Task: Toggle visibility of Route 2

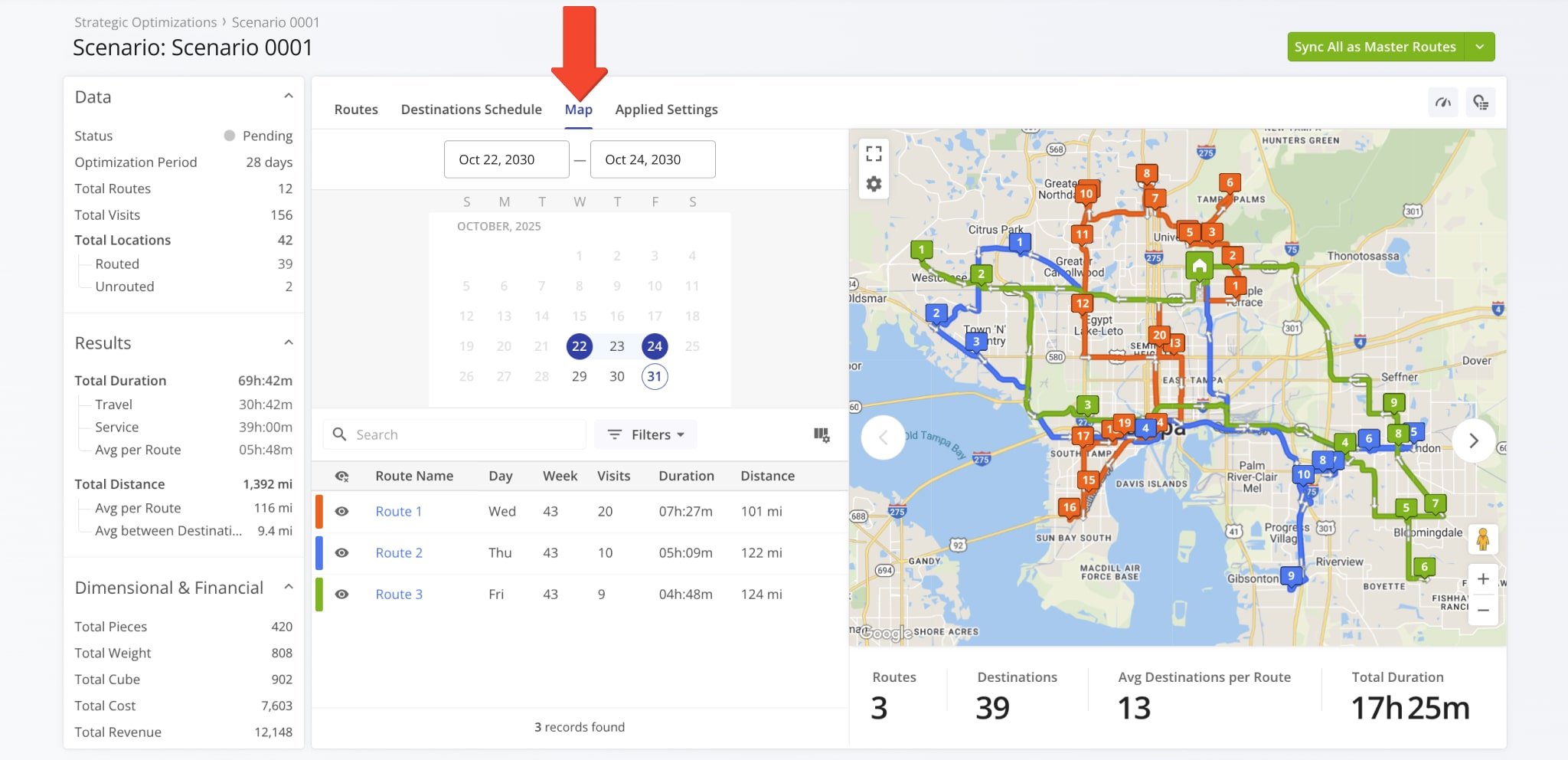Action: coord(342,553)
